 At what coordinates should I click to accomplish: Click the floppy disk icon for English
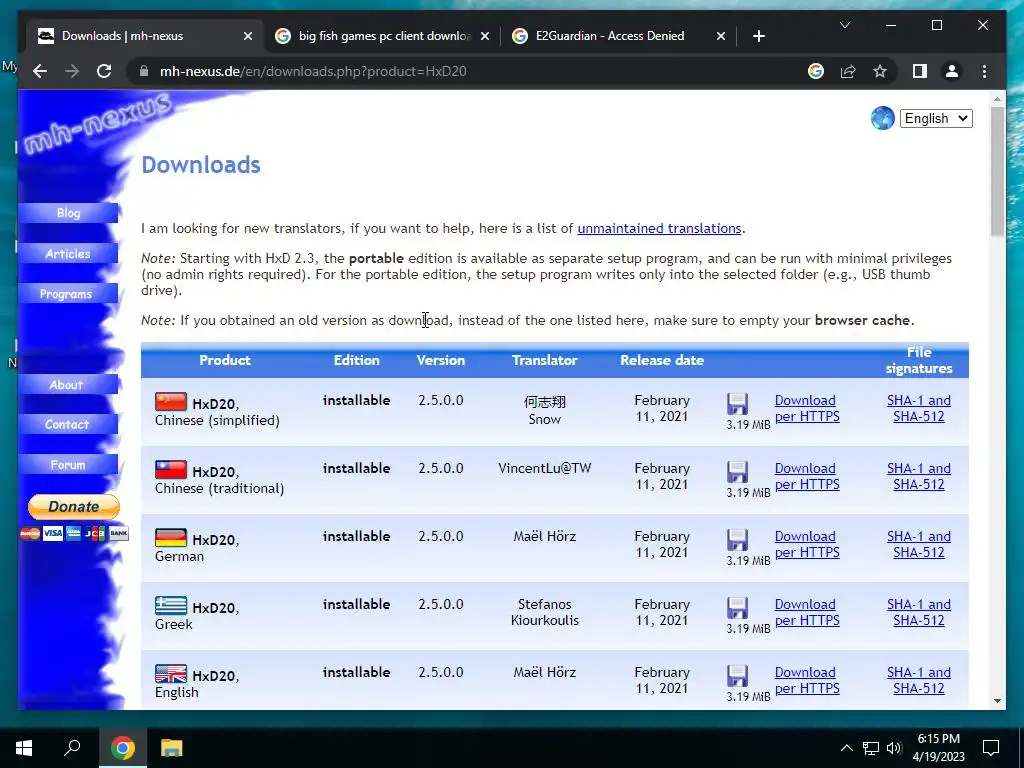point(737,675)
